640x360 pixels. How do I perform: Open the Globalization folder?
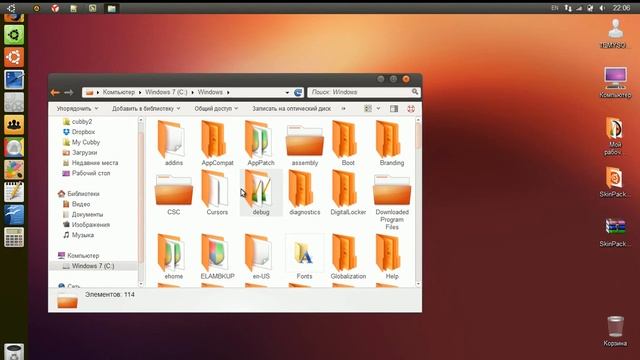[348, 257]
